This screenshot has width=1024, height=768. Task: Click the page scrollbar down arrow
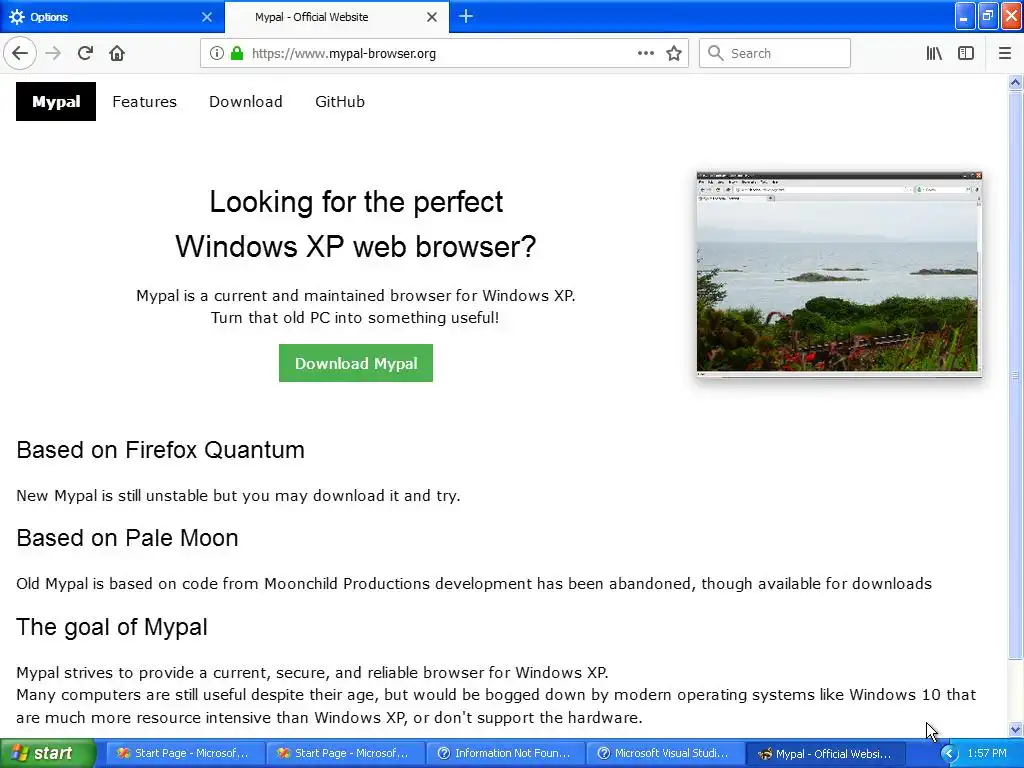1015,729
